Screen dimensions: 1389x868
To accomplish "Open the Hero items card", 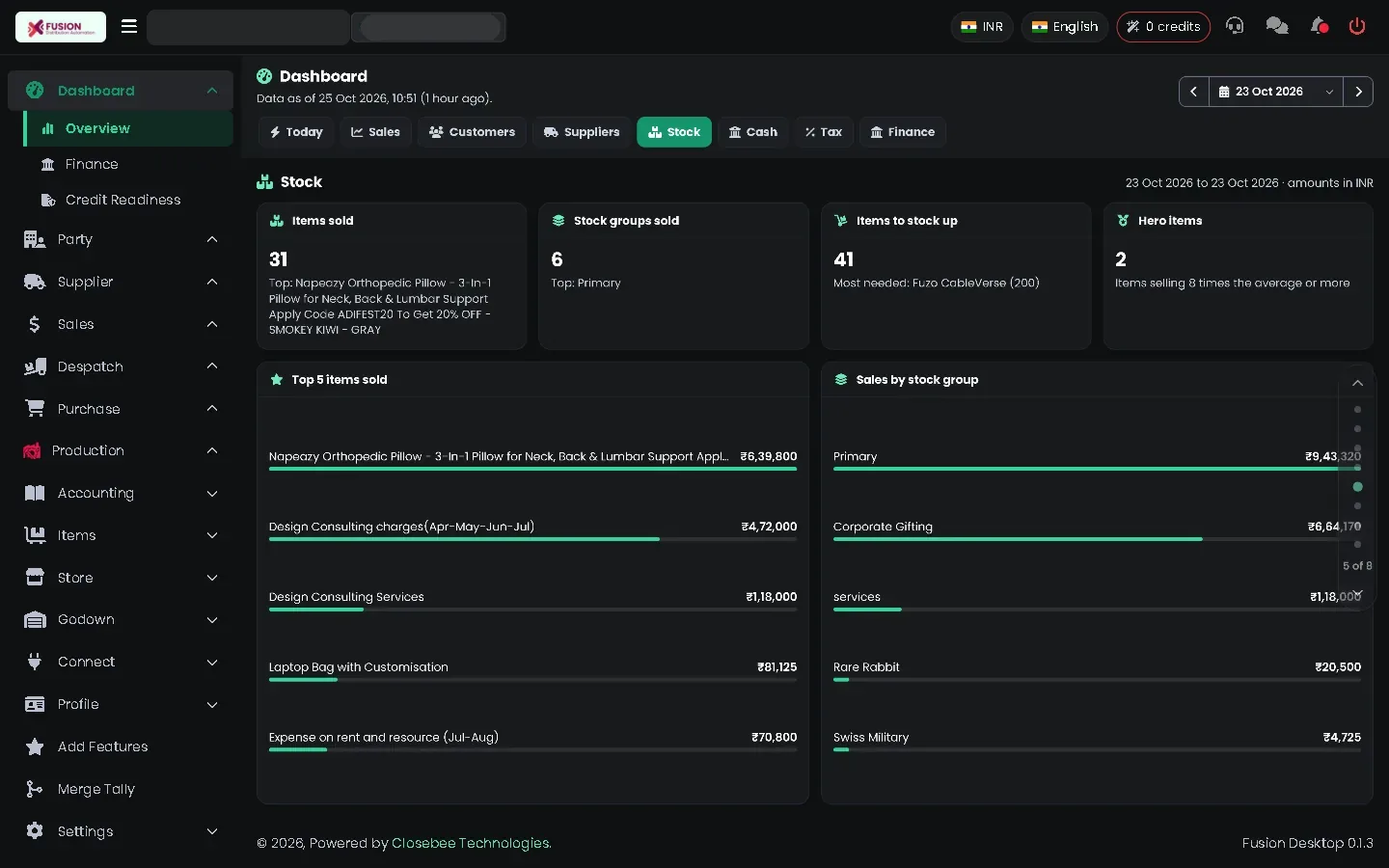I will pyautogui.click(x=1238, y=276).
